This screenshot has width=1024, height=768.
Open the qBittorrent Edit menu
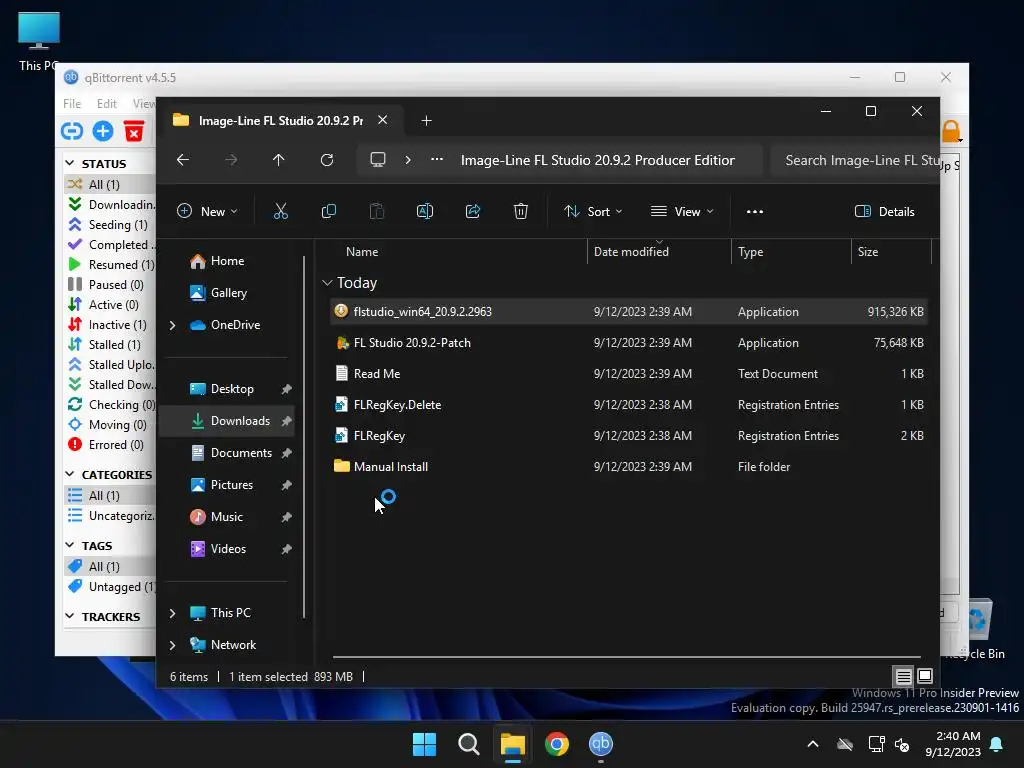pos(106,104)
